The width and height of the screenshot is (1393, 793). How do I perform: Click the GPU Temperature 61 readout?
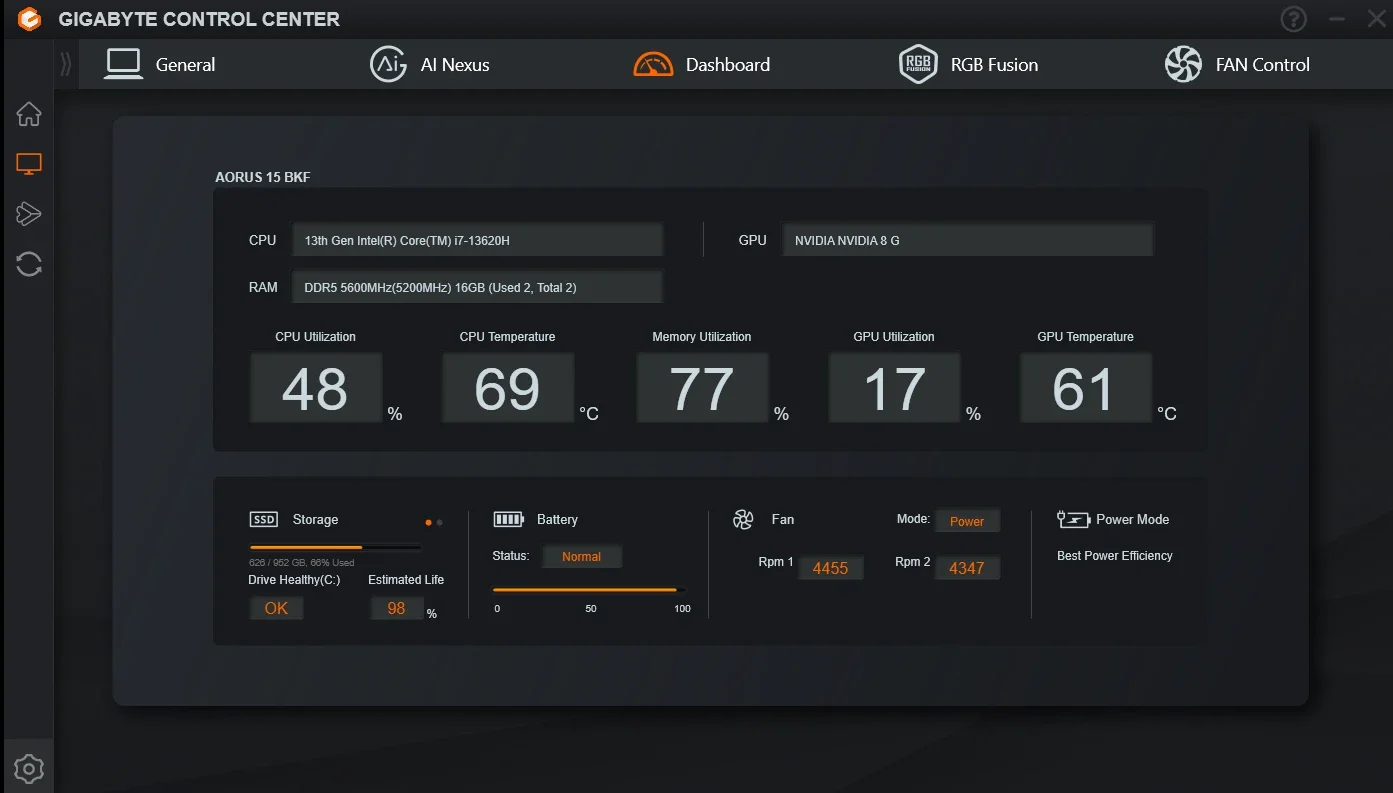pos(1086,388)
